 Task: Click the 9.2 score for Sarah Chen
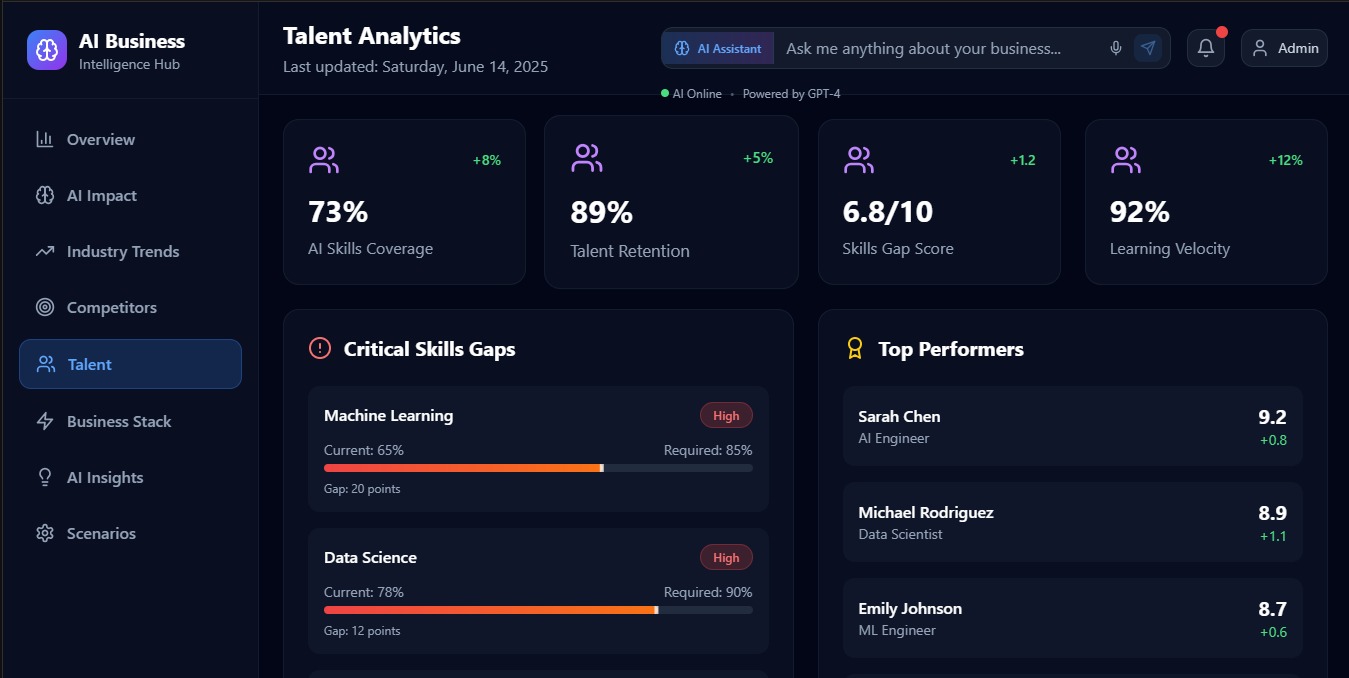pyautogui.click(x=1272, y=417)
